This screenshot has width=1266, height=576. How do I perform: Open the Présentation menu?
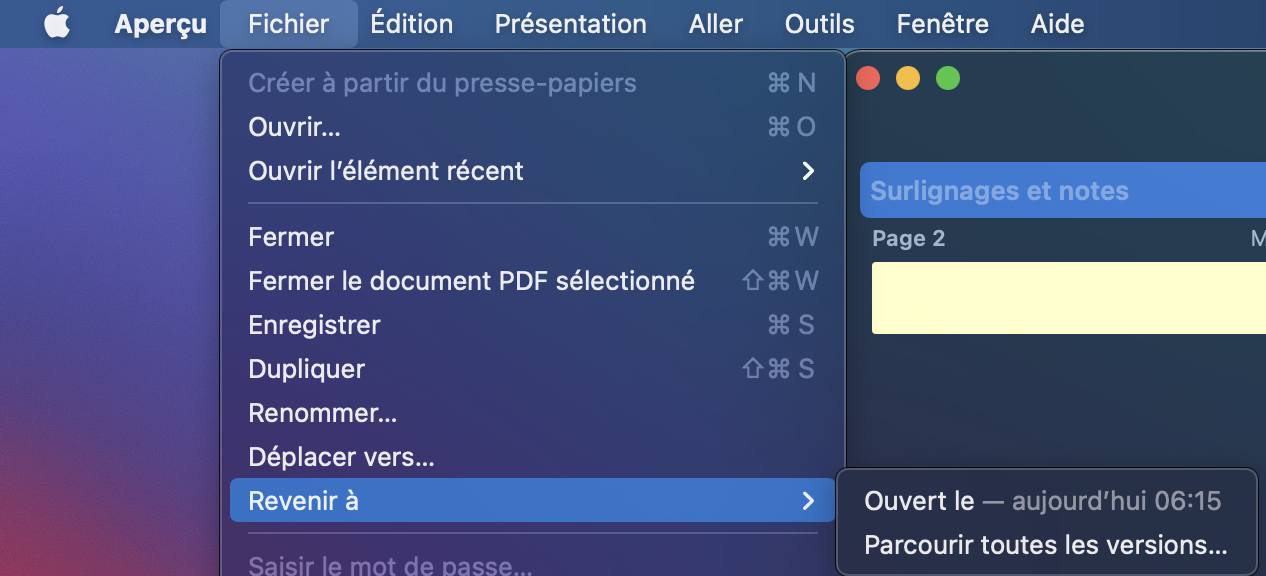[x=570, y=24]
